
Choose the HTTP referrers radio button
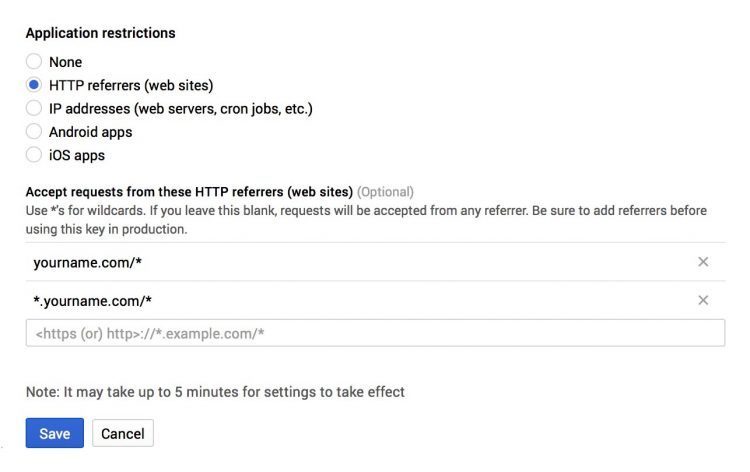(x=34, y=85)
